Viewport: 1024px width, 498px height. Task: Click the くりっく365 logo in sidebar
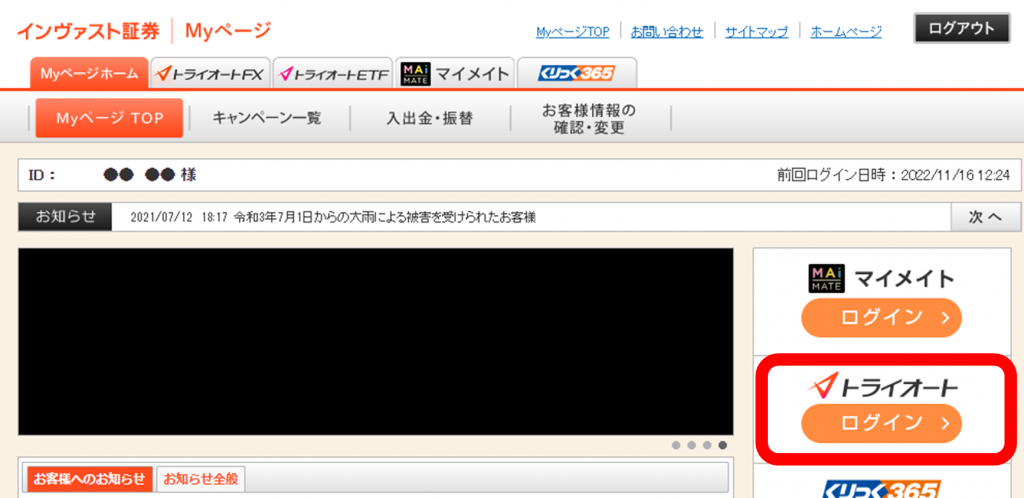[x=880, y=489]
